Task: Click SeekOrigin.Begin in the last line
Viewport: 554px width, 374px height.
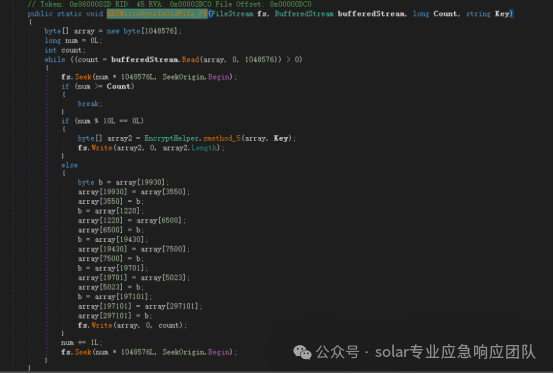Action: (196, 352)
